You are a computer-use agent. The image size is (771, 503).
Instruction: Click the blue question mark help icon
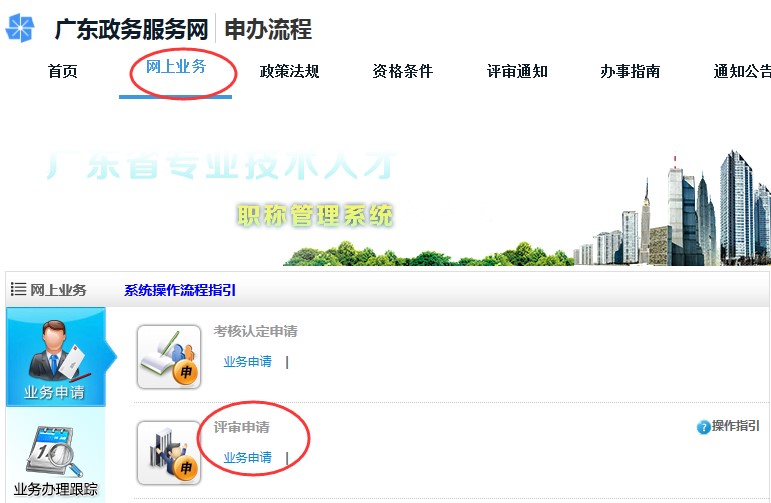pyautogui.click(x=703, y=427)
